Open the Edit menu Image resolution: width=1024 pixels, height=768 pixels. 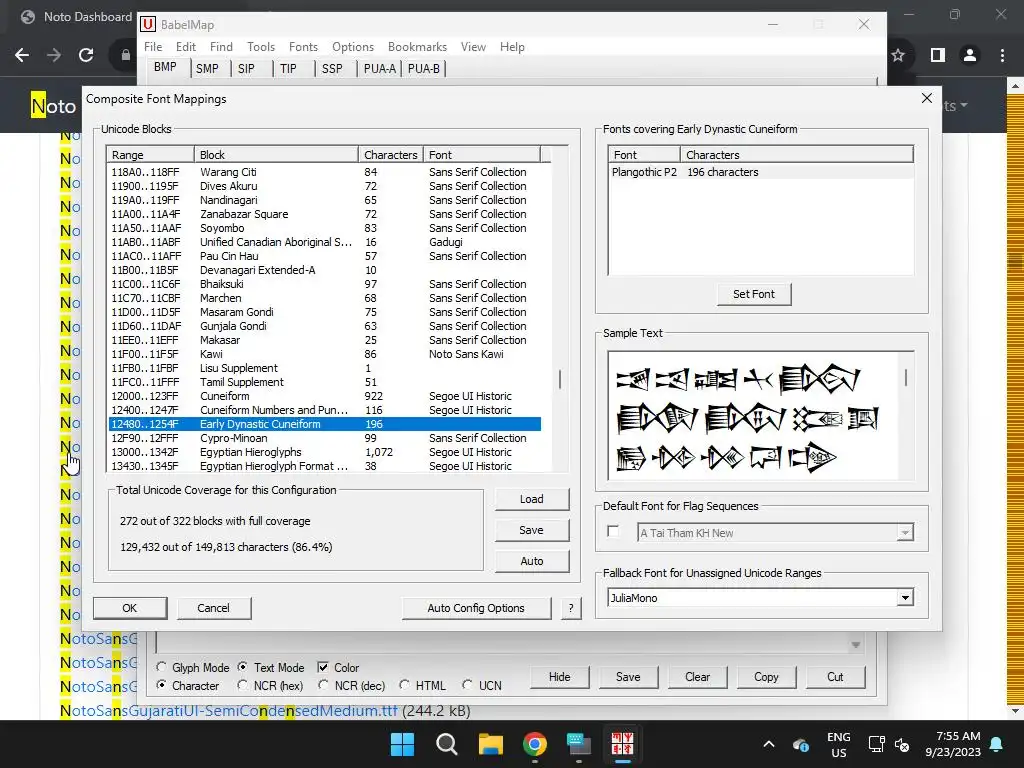(x=185, y=47)
